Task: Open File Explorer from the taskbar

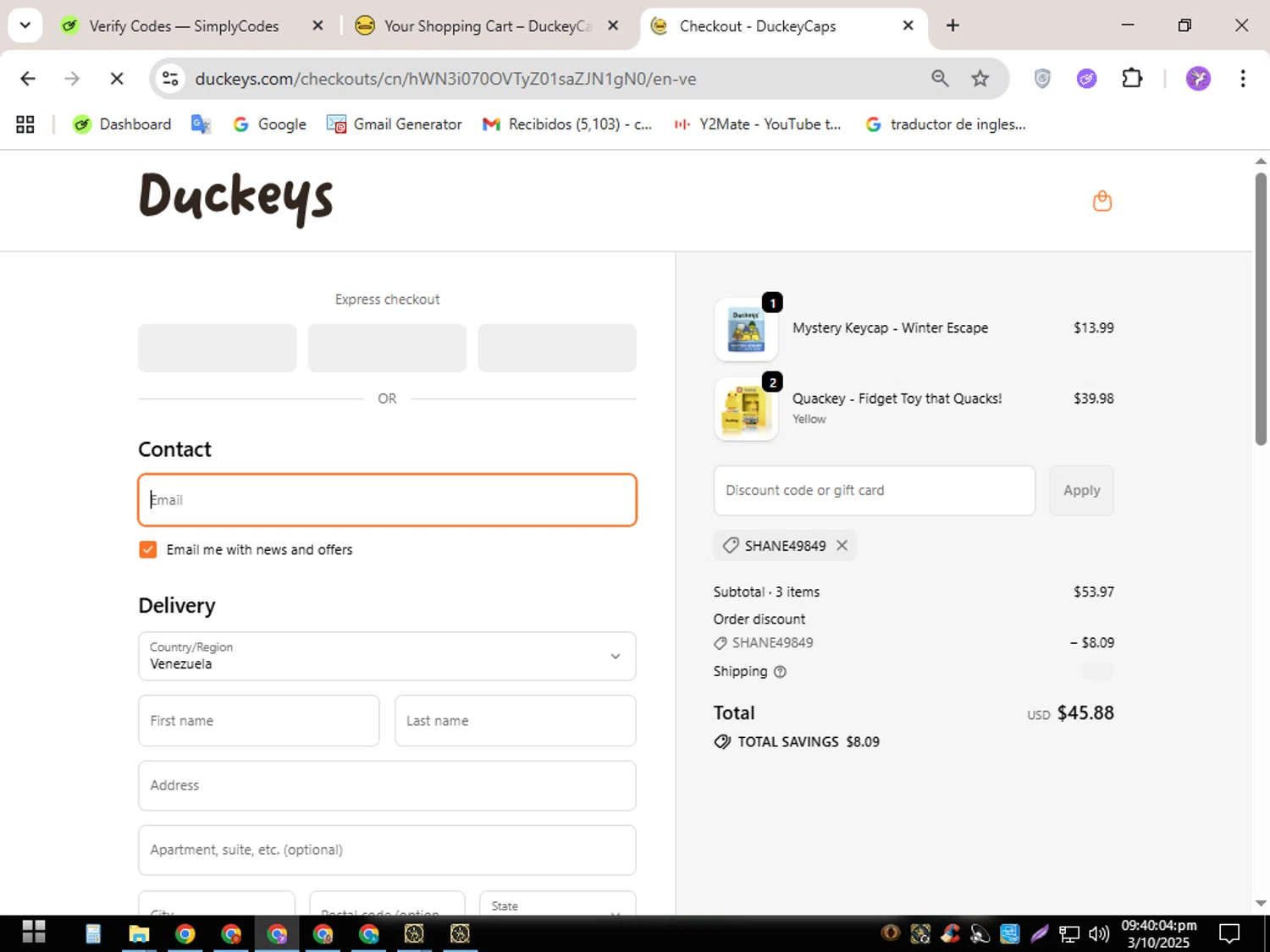Action: tap(139, 933)
